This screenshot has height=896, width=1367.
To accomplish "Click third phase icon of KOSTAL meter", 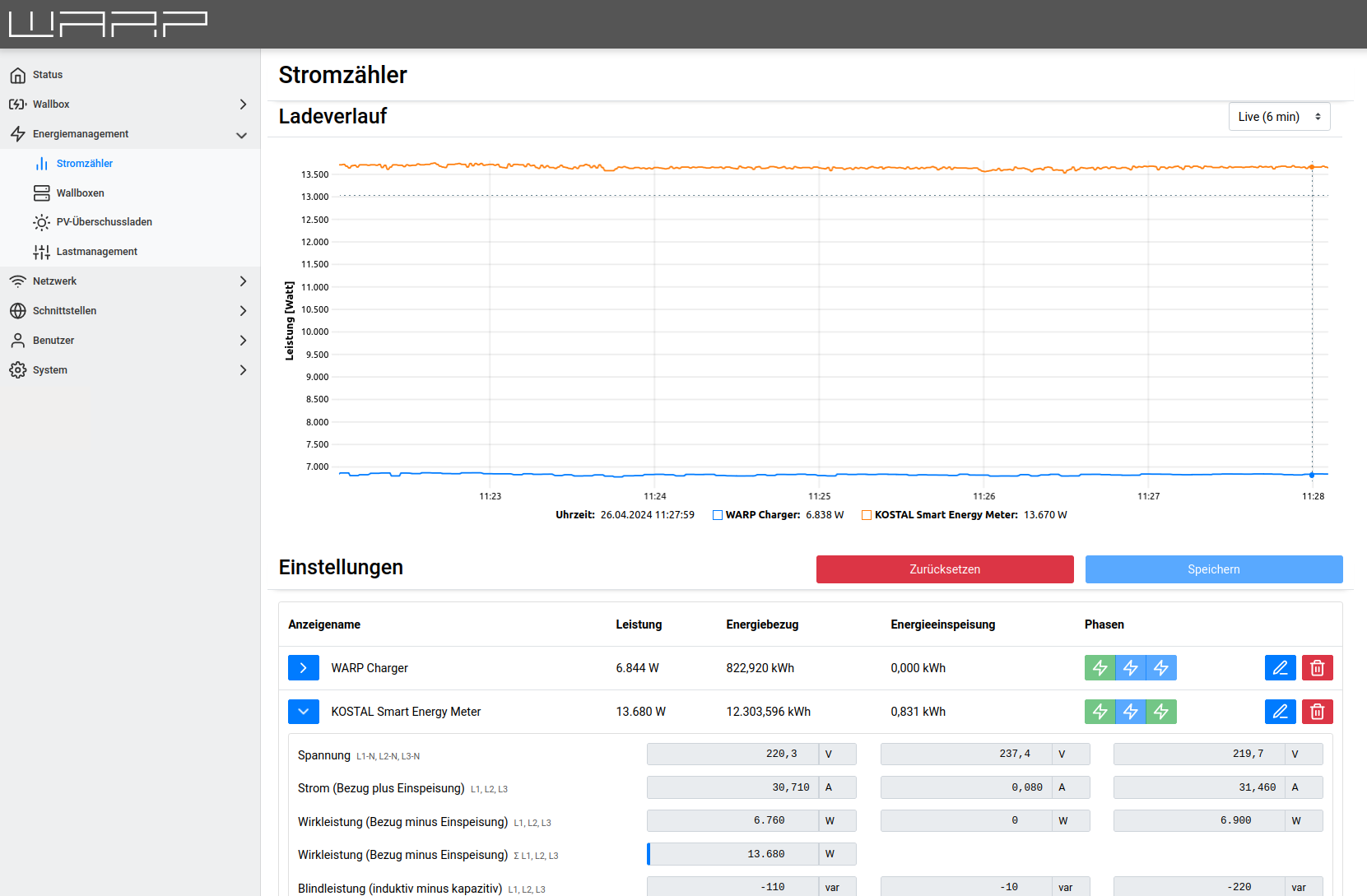I will point(1161,712).
